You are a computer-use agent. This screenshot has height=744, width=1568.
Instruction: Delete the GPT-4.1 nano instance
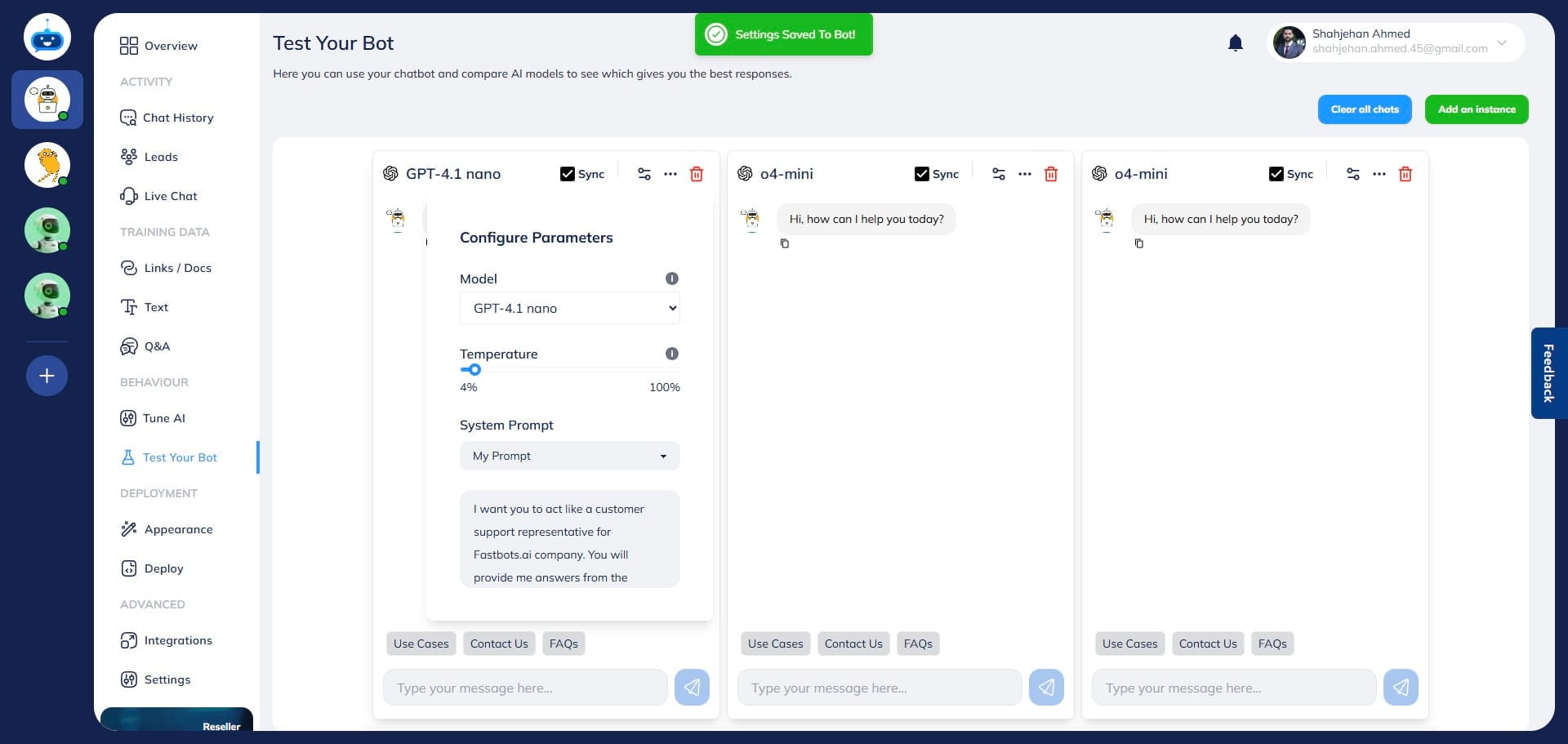tap(697, 174)
